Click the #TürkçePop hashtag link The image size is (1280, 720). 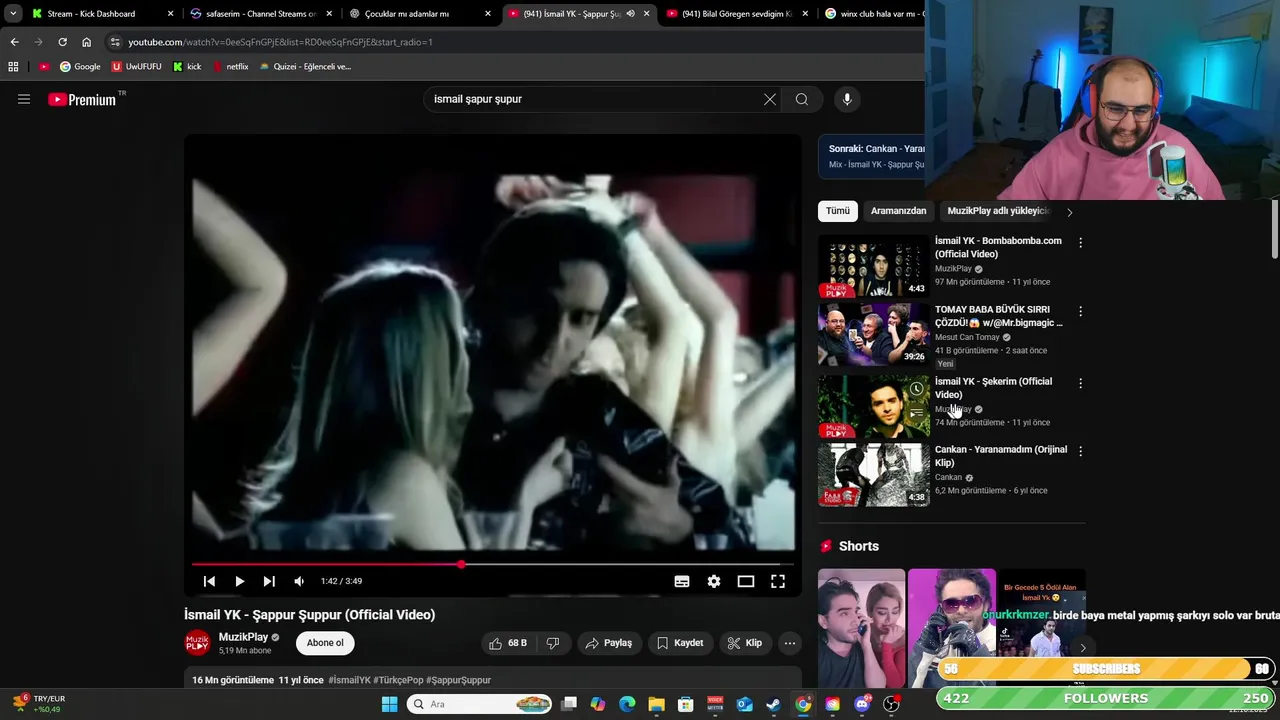398,680
